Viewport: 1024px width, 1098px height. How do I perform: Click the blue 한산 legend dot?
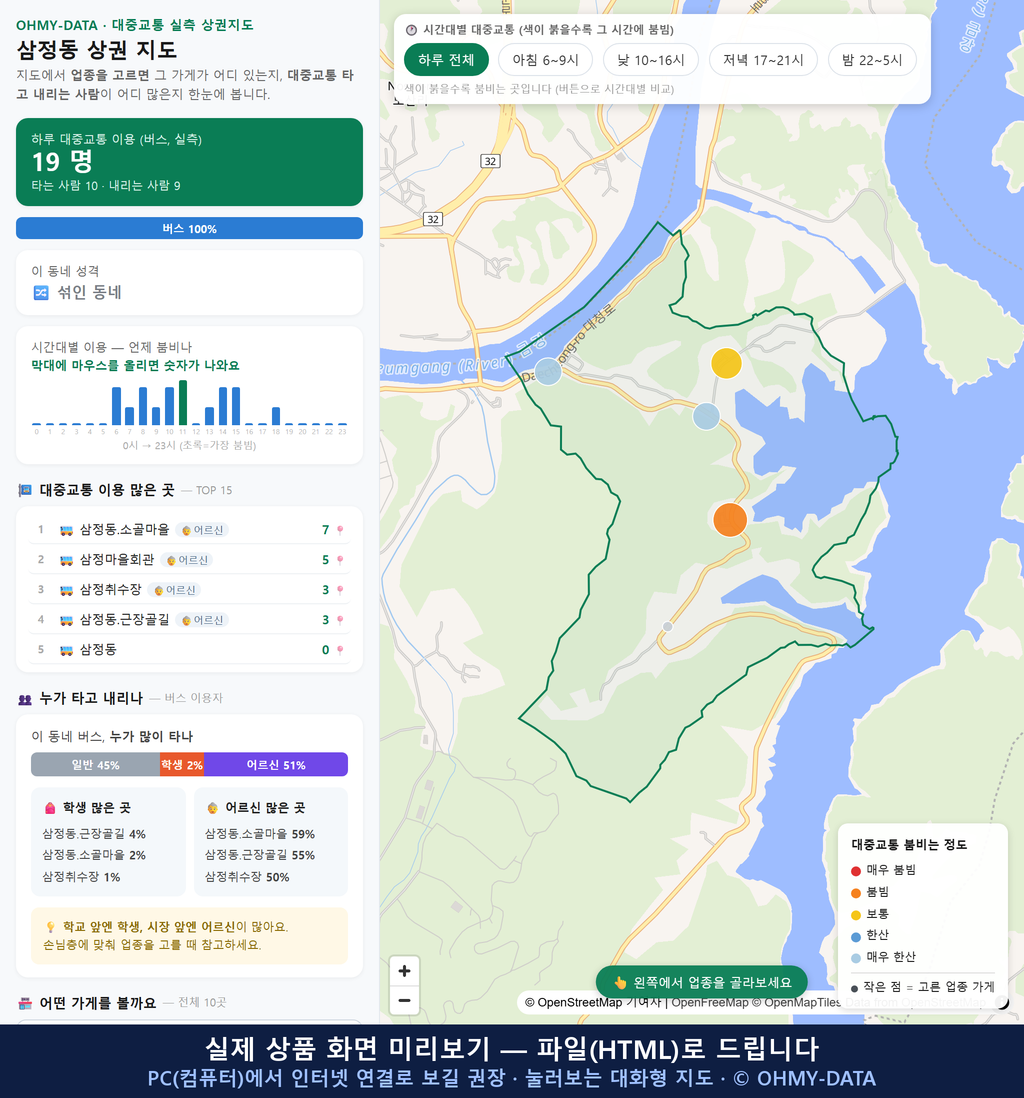855,937
